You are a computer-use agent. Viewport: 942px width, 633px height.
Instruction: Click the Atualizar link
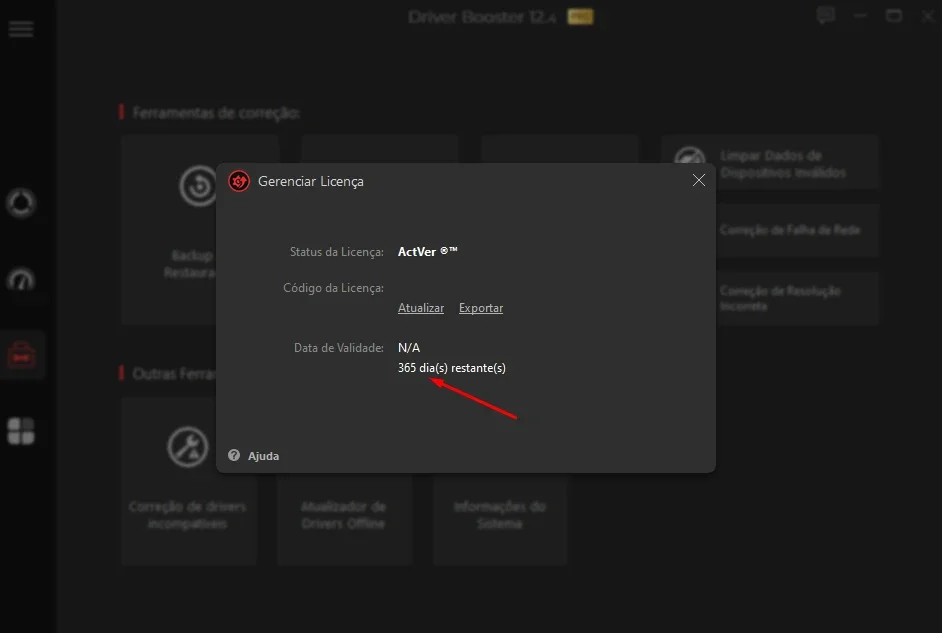(x=421, y=308)
